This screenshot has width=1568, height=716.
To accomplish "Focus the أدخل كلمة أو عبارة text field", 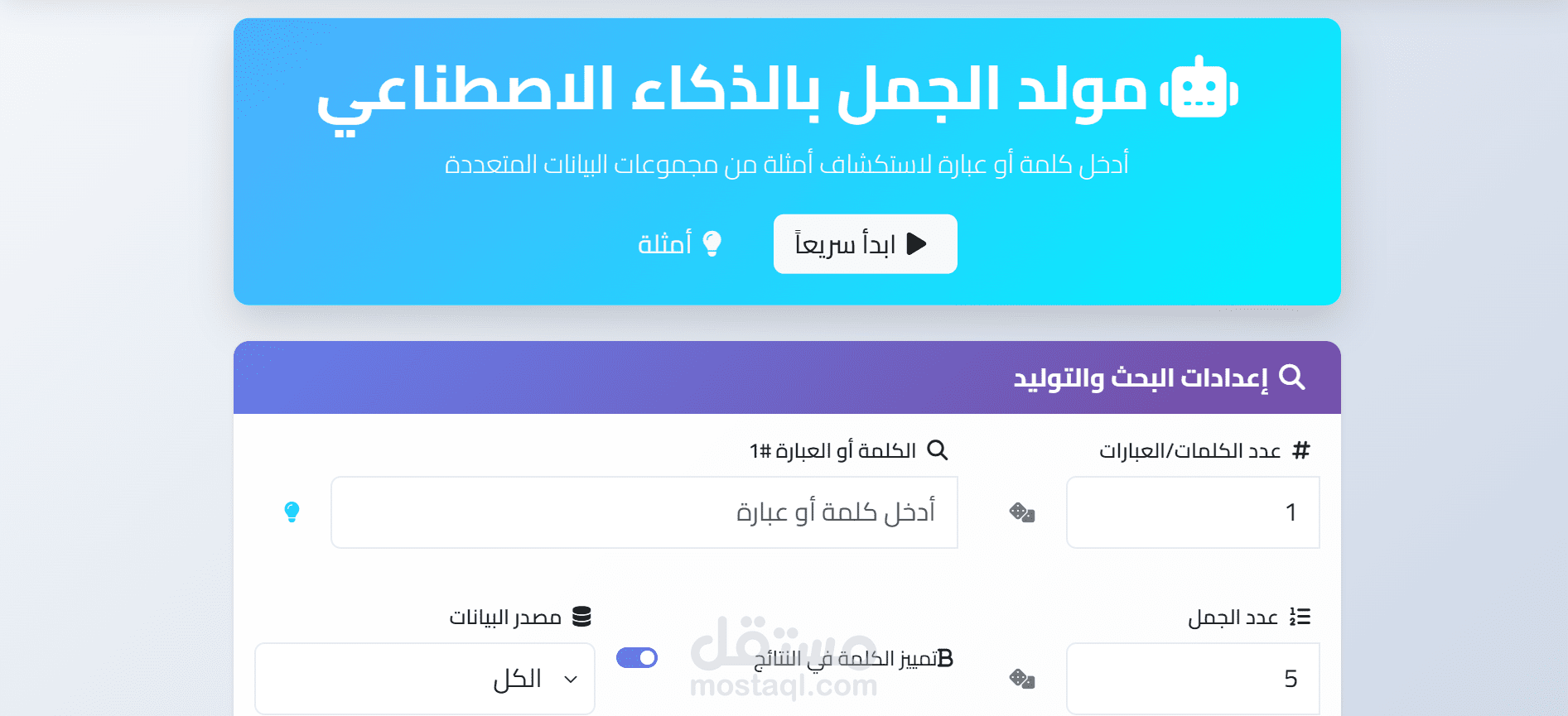I will (644, 512).
